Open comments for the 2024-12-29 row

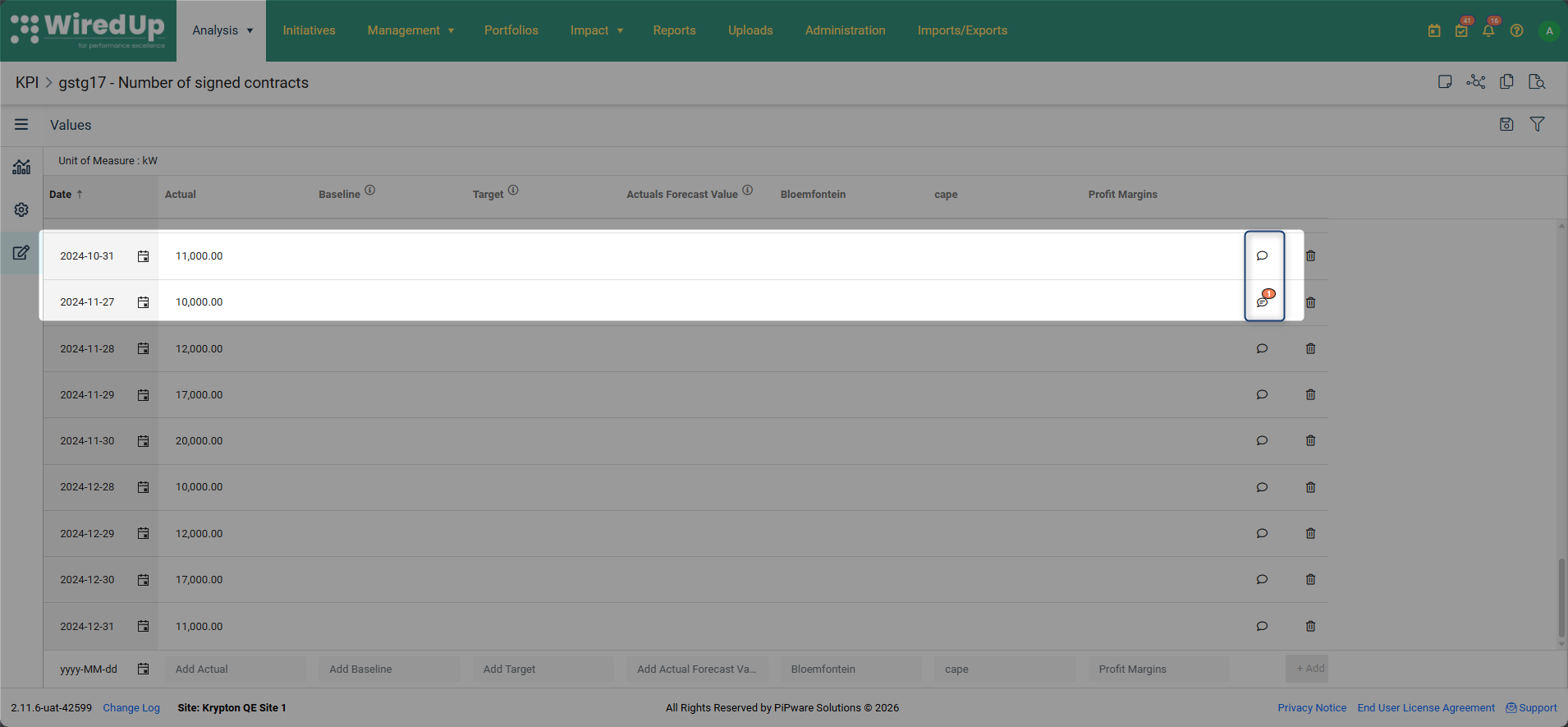pos(1262,533)
